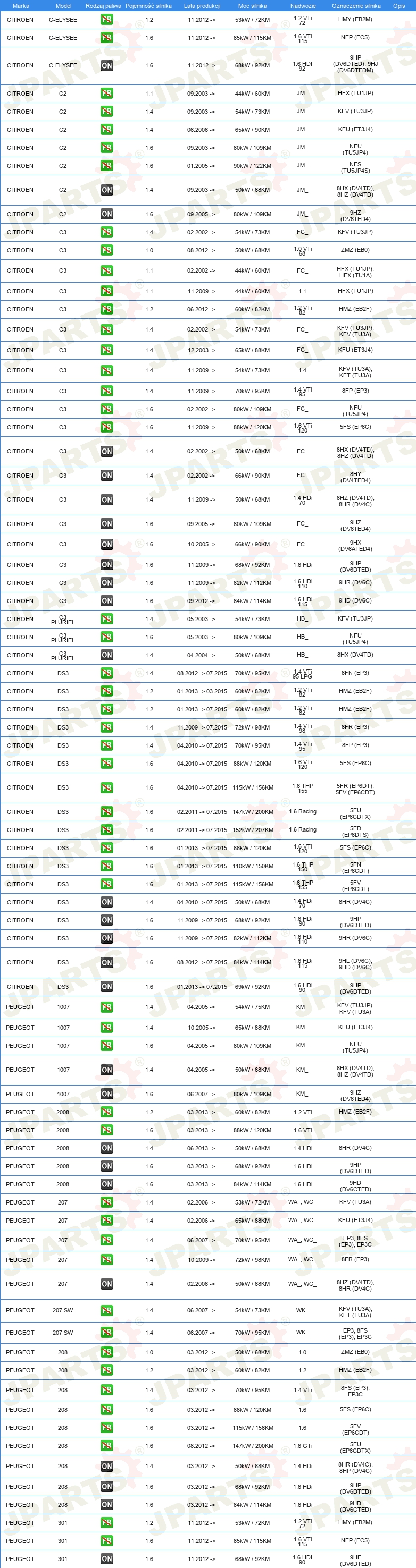Click petrol icon in Peugeot 2008 1.2 VTi row
Screen dimensions: 416x1568
coord(106,1113)
